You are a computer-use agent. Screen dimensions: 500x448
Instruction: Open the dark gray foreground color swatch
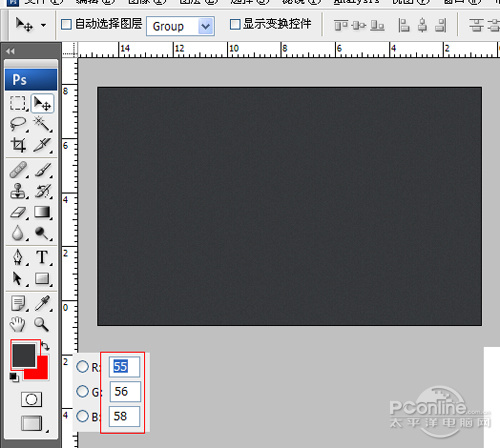click(x=24, y=355)
